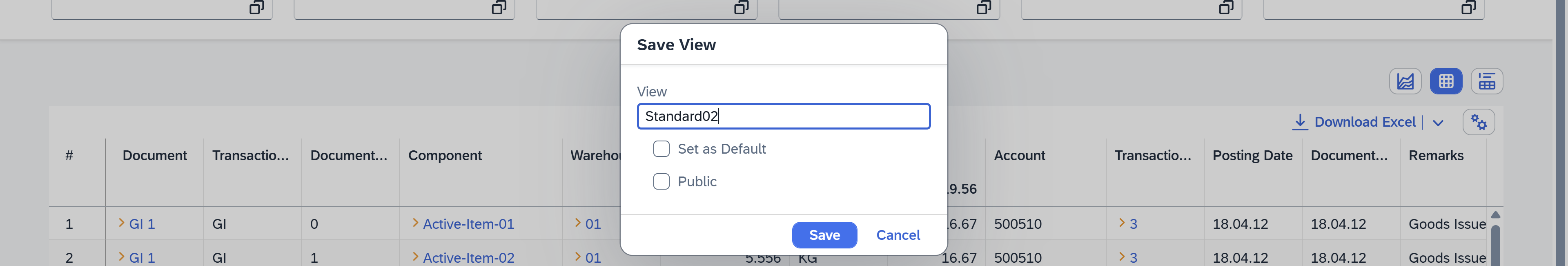Click expand icon on first top card
The width and height of the screenshot is (1568, 266).
pos(256,7)
